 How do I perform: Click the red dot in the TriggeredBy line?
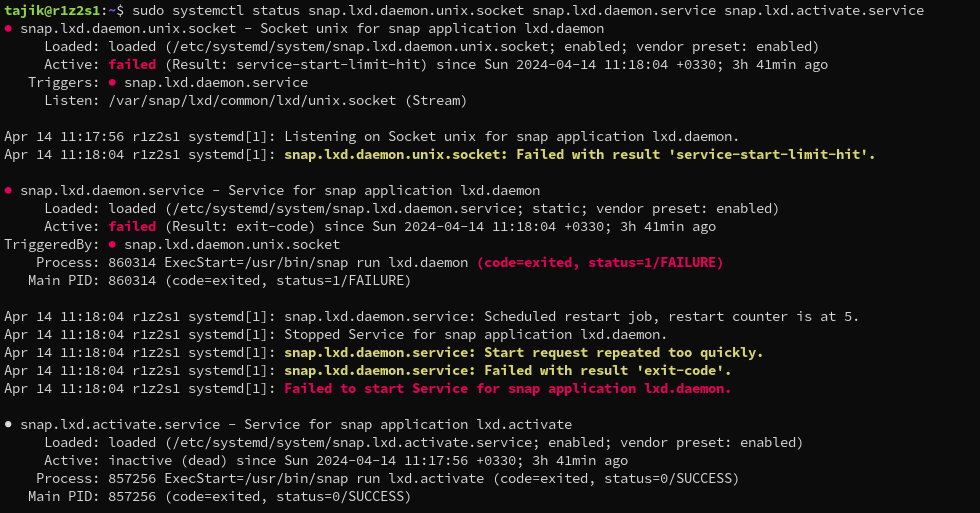[x=113, y=245]
